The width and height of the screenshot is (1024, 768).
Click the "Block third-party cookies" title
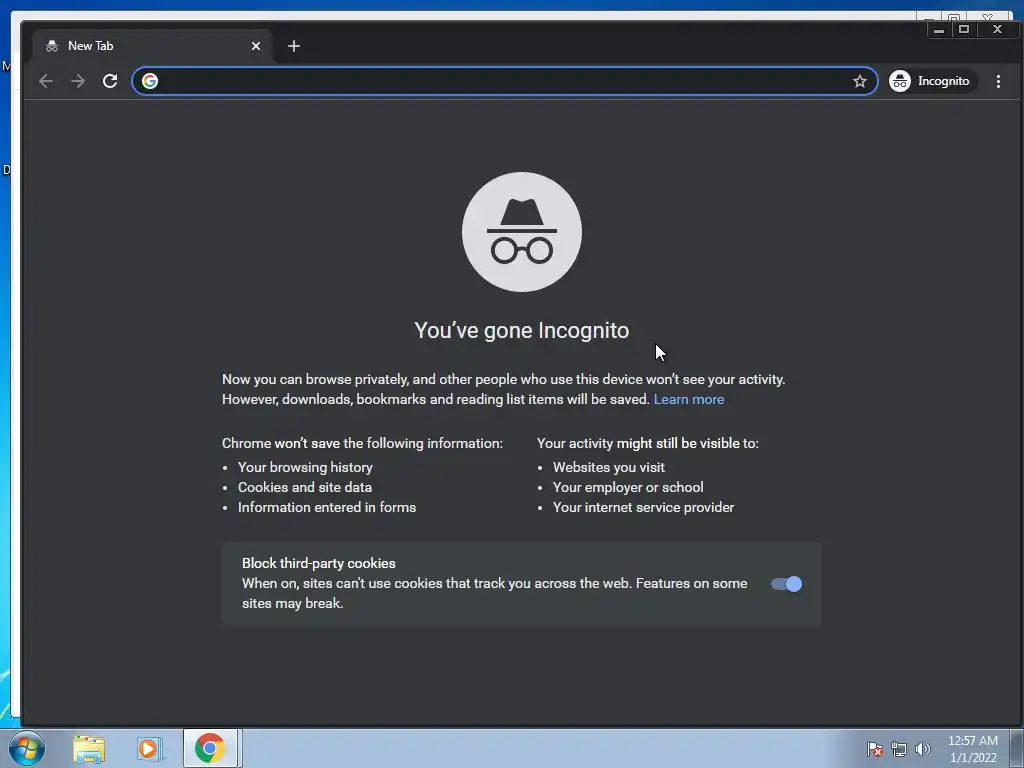pyautogui.click(x=319, y=563)
